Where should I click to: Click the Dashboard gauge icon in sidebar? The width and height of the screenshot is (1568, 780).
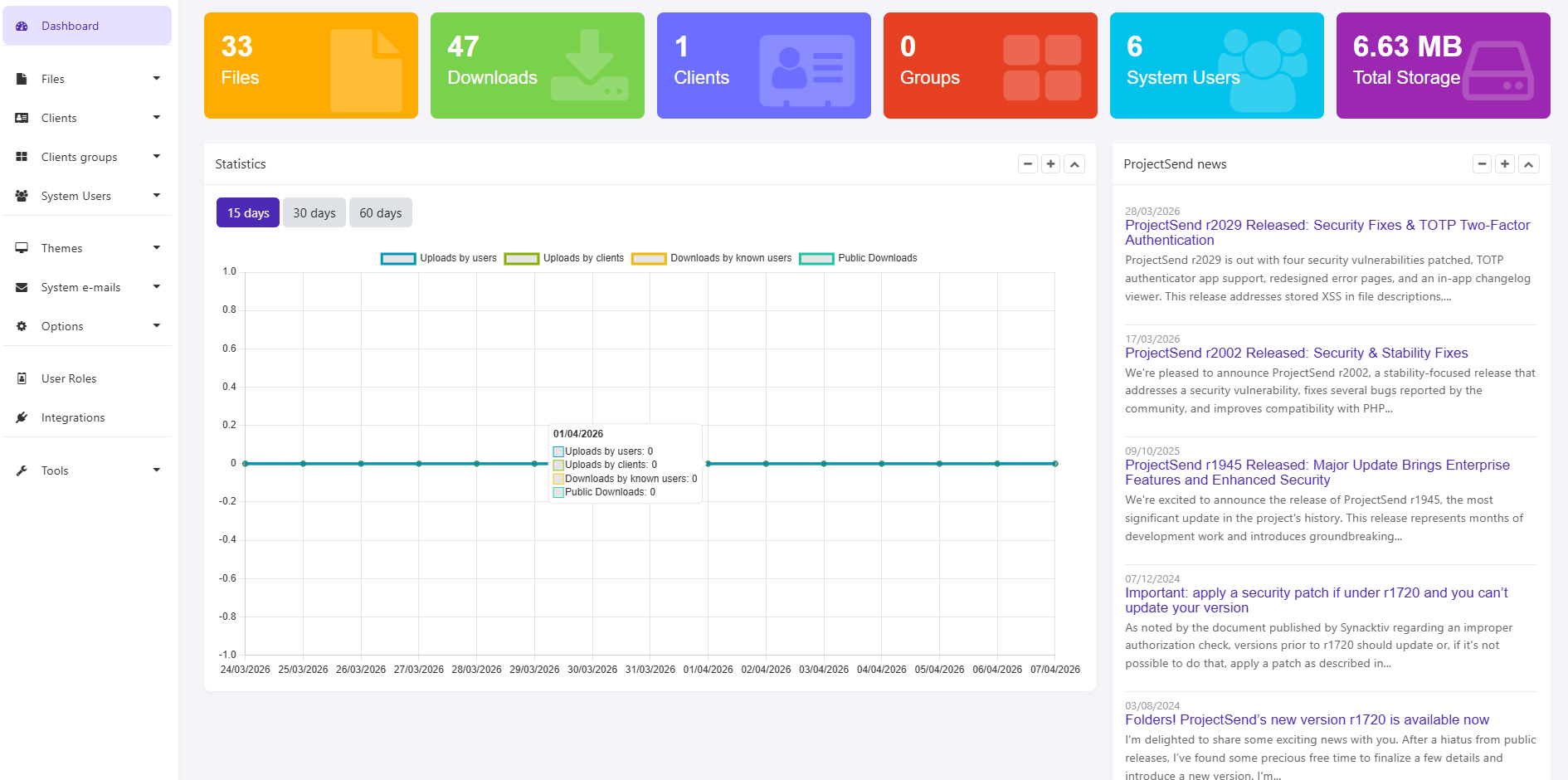pyautogui.click(x=22, y=26)
